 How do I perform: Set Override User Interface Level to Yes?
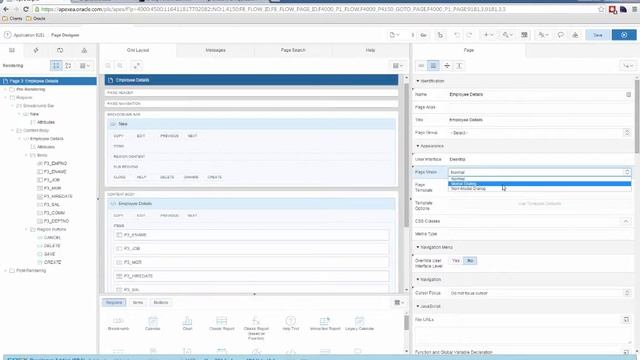click(456, 260)
